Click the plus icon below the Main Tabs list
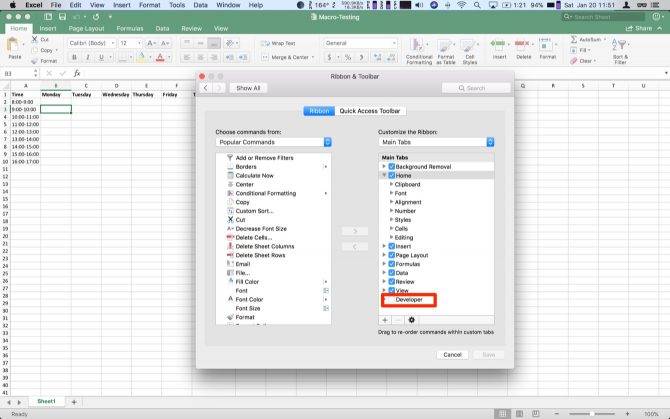Image resolution: width=670 pixels, height=419 pixels. tap(385, 320)
